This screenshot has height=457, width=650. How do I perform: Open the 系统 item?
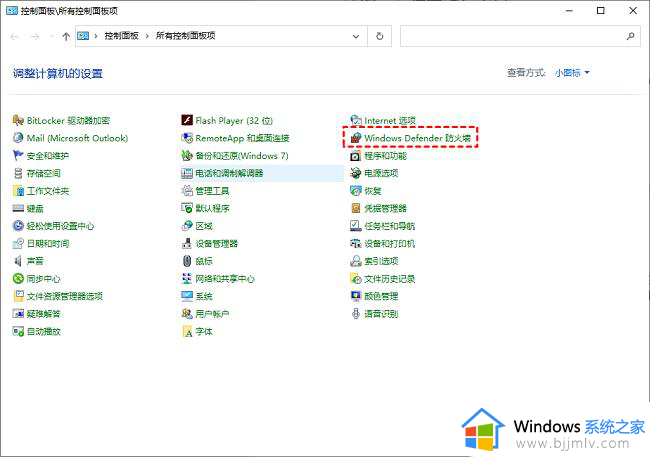(204, 296)
